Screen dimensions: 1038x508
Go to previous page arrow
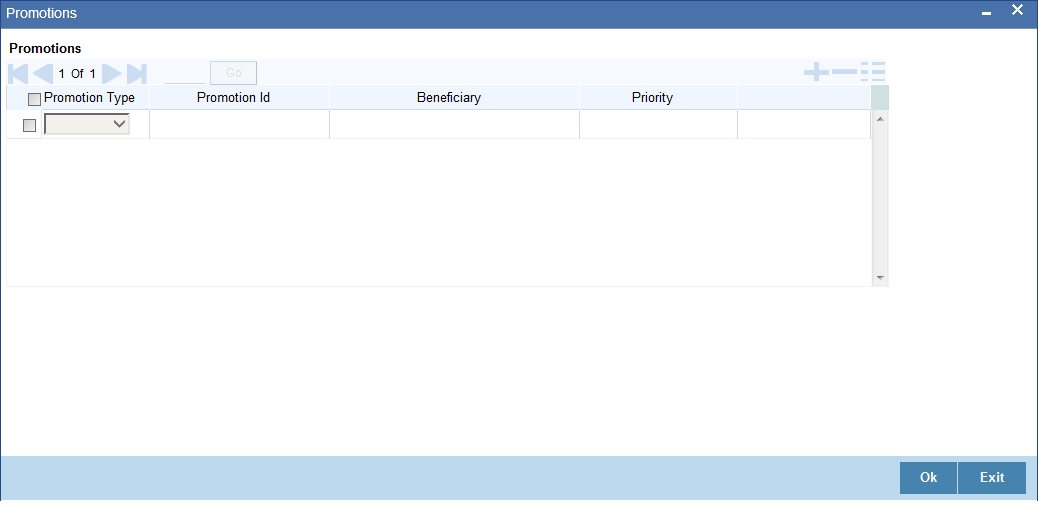point(43,73)
